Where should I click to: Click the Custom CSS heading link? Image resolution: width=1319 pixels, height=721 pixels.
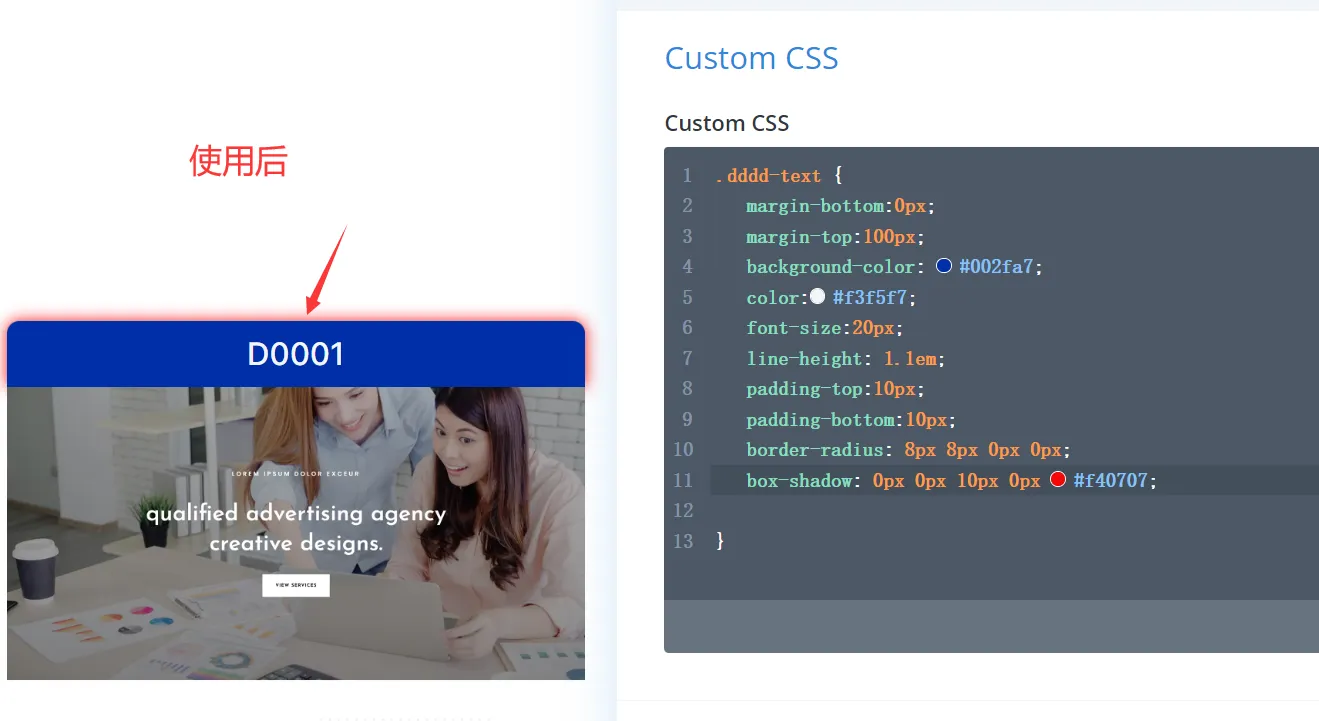point(751,58)
